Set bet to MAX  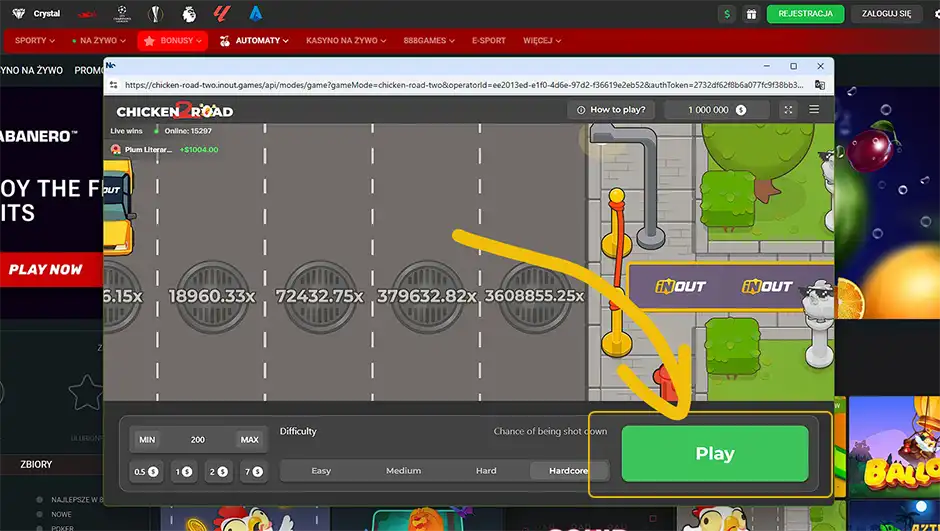[x=249, y=439]
